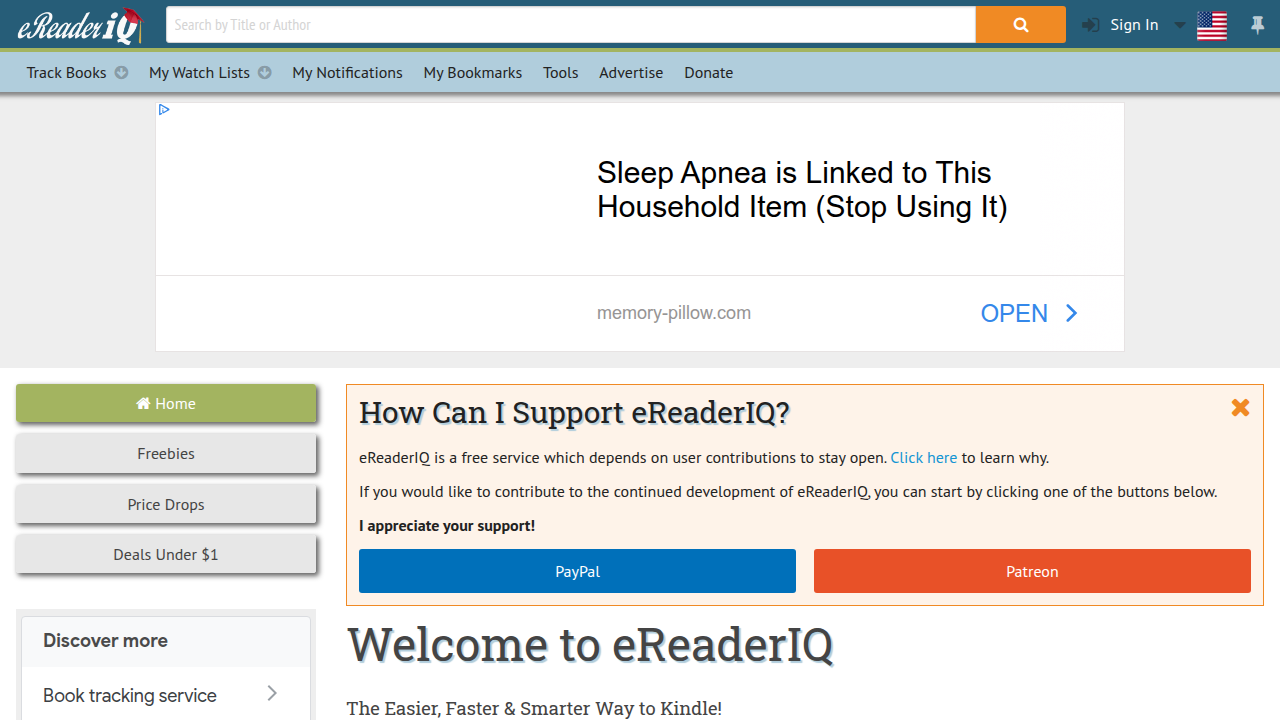Image resolution: width=1280 pixels, height=720 pixels.
Task: Open the Price Drops section
Action: pos(166,504)
